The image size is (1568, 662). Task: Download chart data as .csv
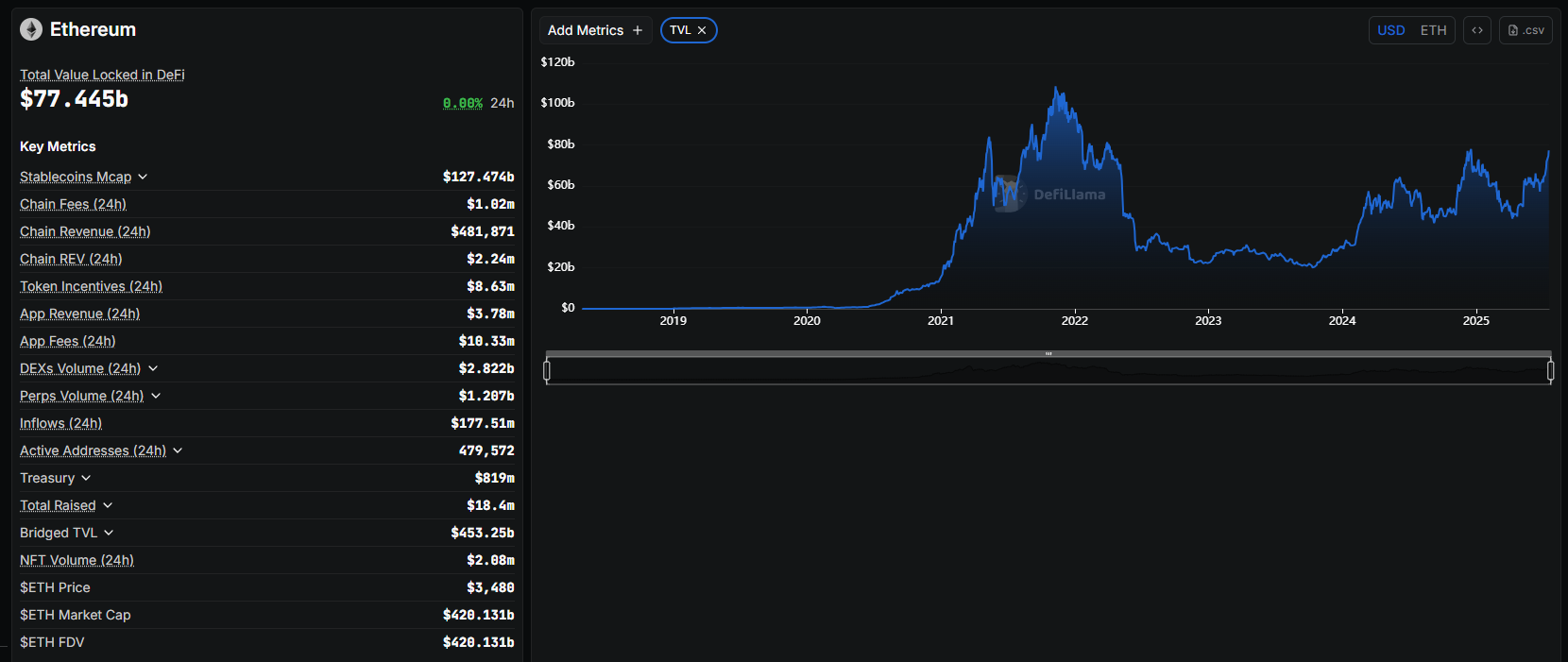1525,30
